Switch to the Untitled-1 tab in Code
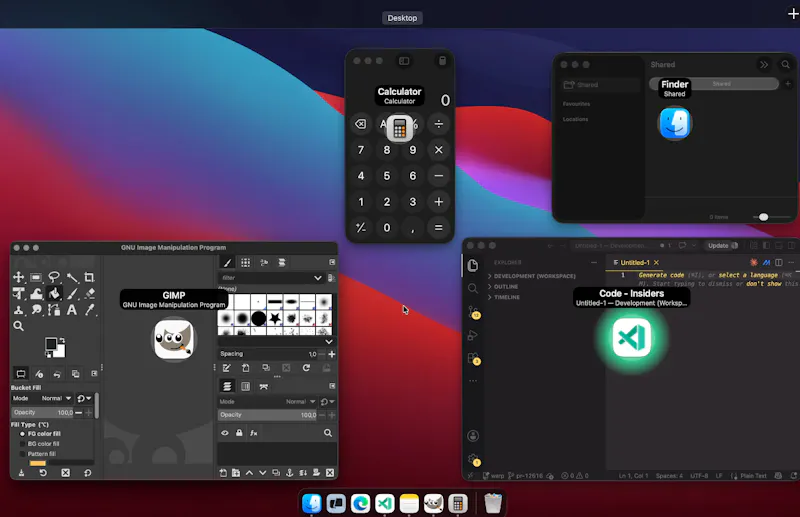This screenshot has height=517, width=800. click(636, 262)
